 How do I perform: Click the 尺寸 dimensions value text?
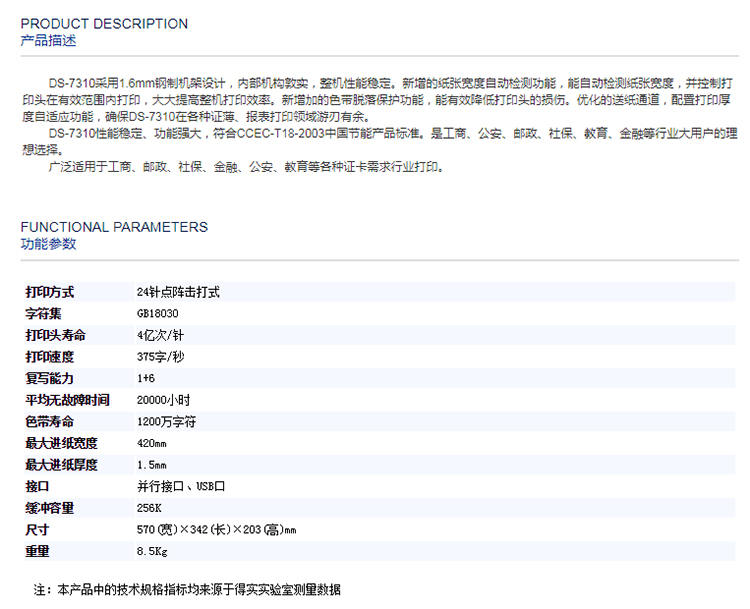coord(216,529)
